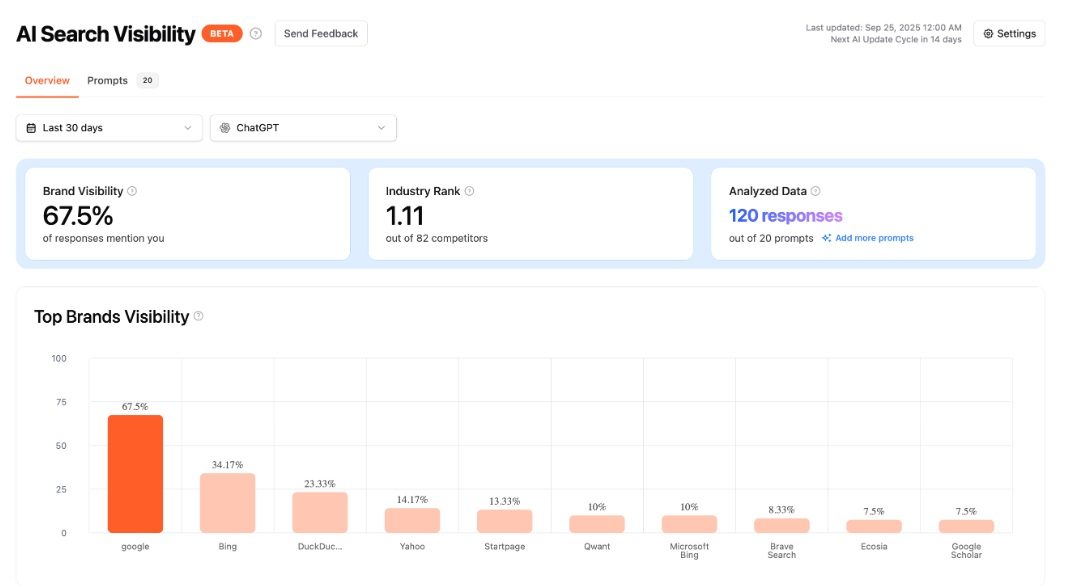Click the info icon beside Analyzed Data
Image resolution: width=1075 pixels, height=586 pixels.
pyautogui.click(x=815, y=191)
